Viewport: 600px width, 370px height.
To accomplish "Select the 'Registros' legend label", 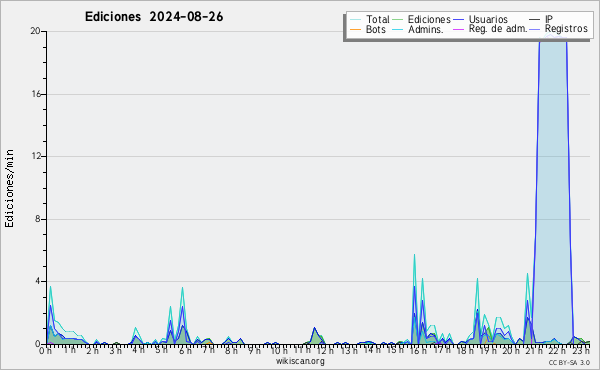I will (566, 29).
